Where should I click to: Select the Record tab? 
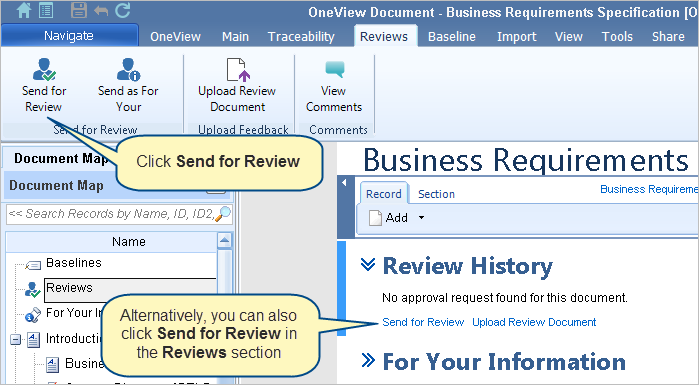383,194
